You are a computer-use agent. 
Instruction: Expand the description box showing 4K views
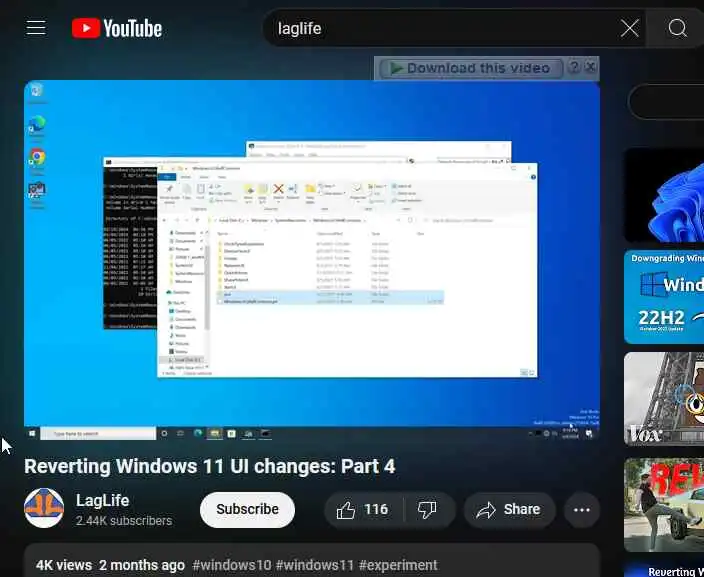(312, 560)
